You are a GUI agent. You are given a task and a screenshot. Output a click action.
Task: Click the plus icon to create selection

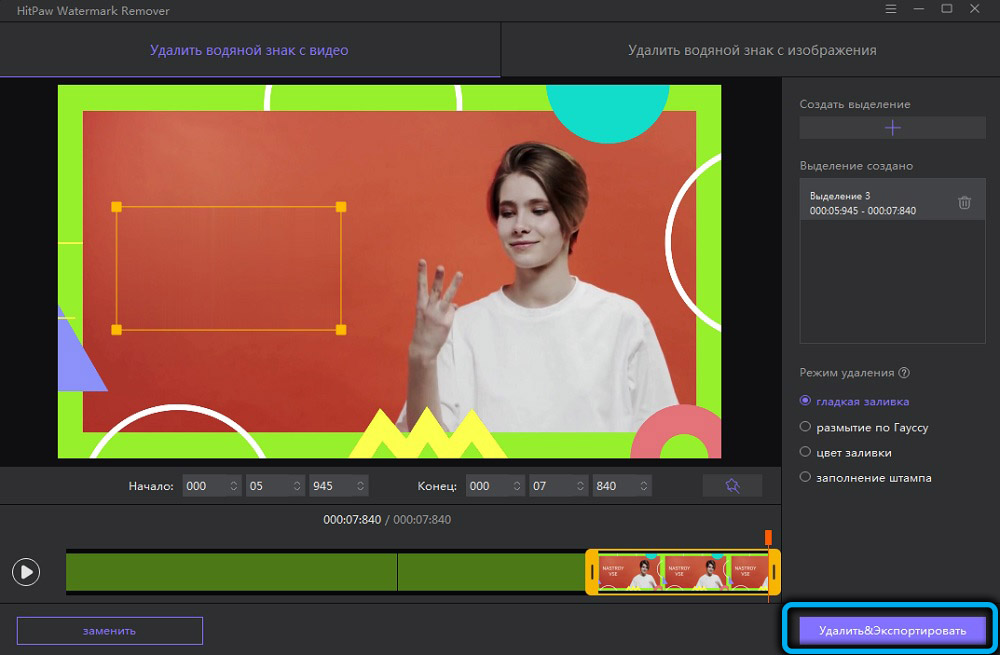(x=893, y=128)
